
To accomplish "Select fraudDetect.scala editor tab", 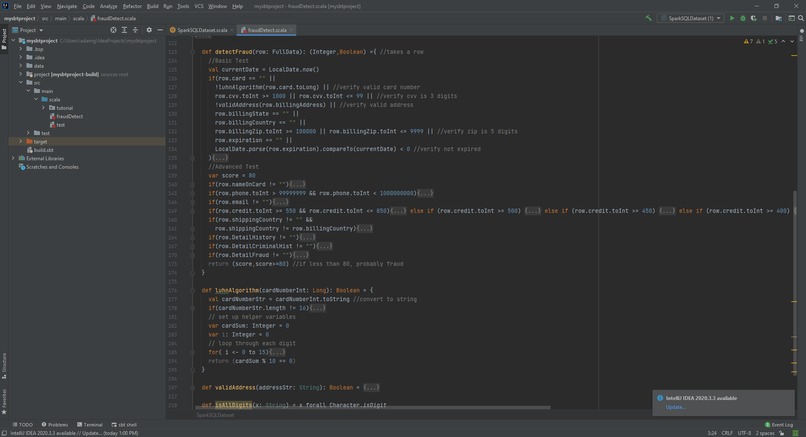I will point(267,30).
